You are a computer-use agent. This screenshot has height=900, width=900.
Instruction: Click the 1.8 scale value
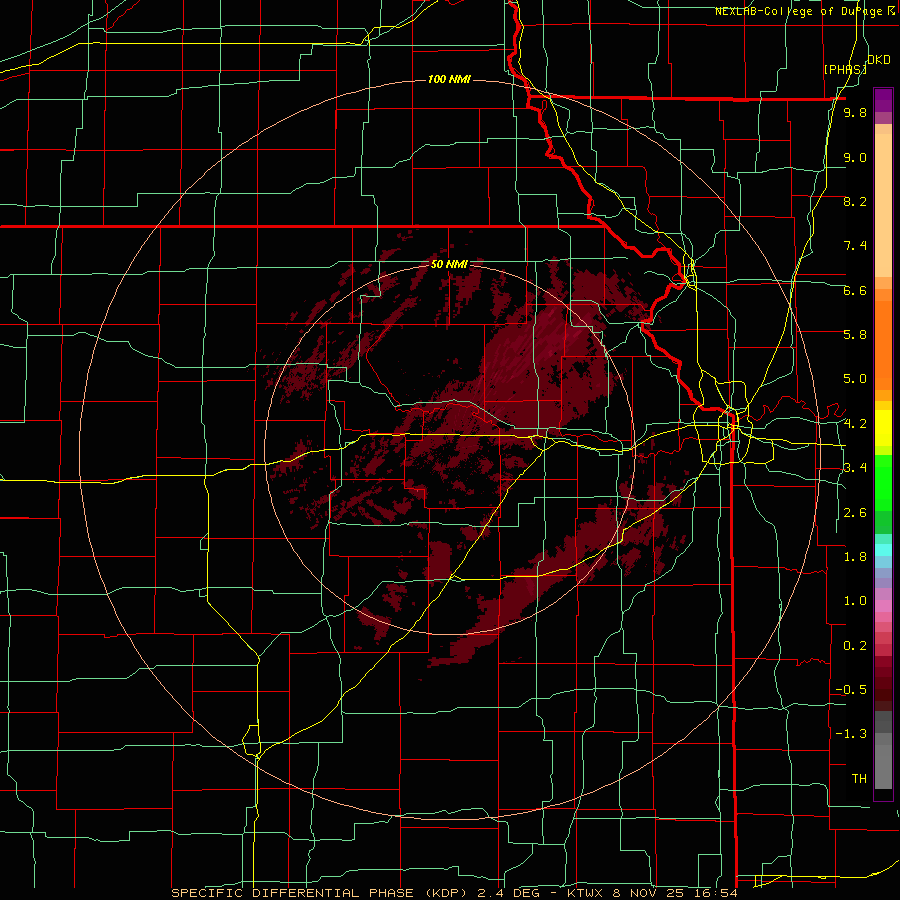point(855,557)
